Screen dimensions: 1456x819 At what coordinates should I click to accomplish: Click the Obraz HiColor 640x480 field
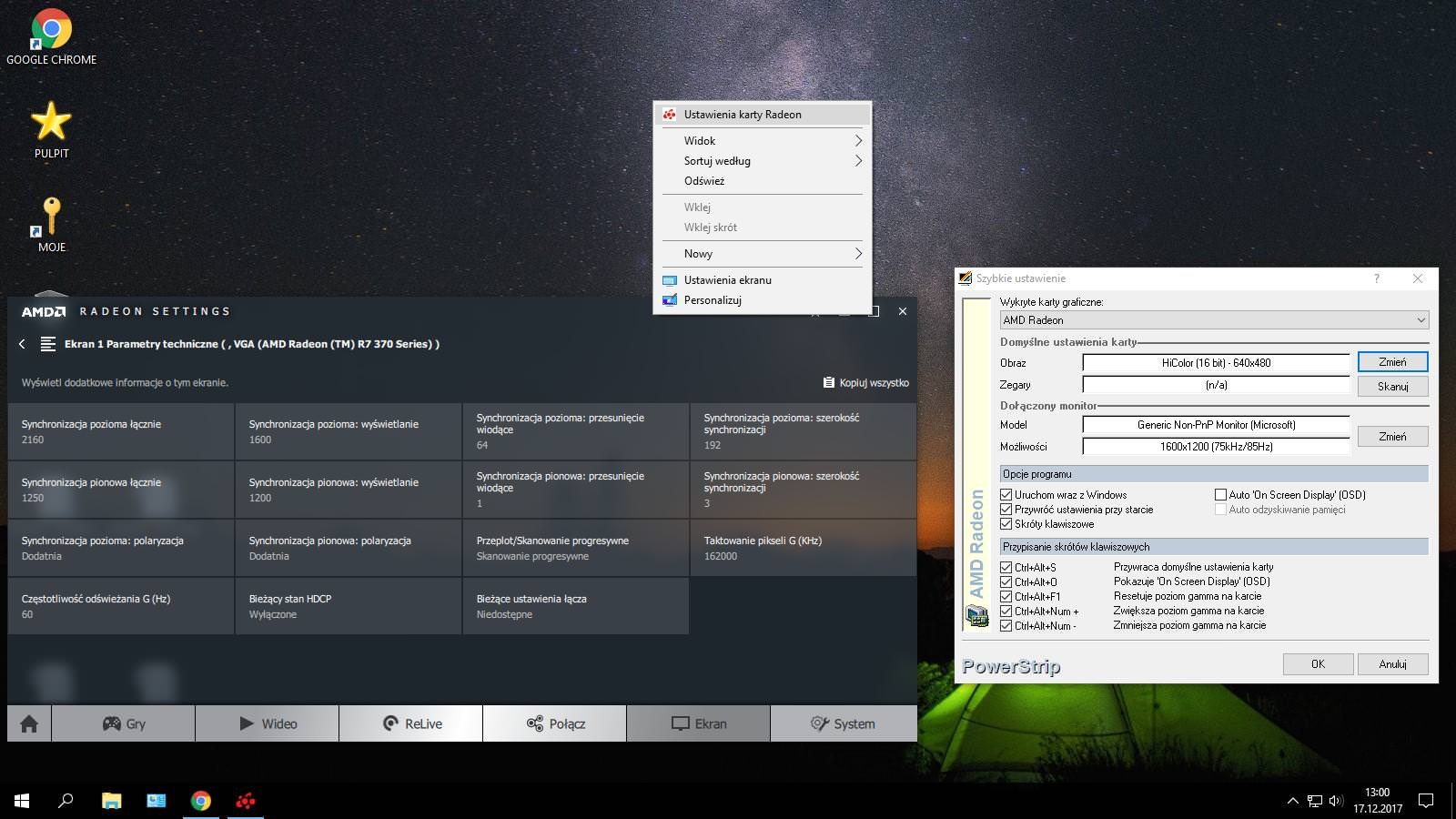pyautogui.click(x=1216, y=363)
